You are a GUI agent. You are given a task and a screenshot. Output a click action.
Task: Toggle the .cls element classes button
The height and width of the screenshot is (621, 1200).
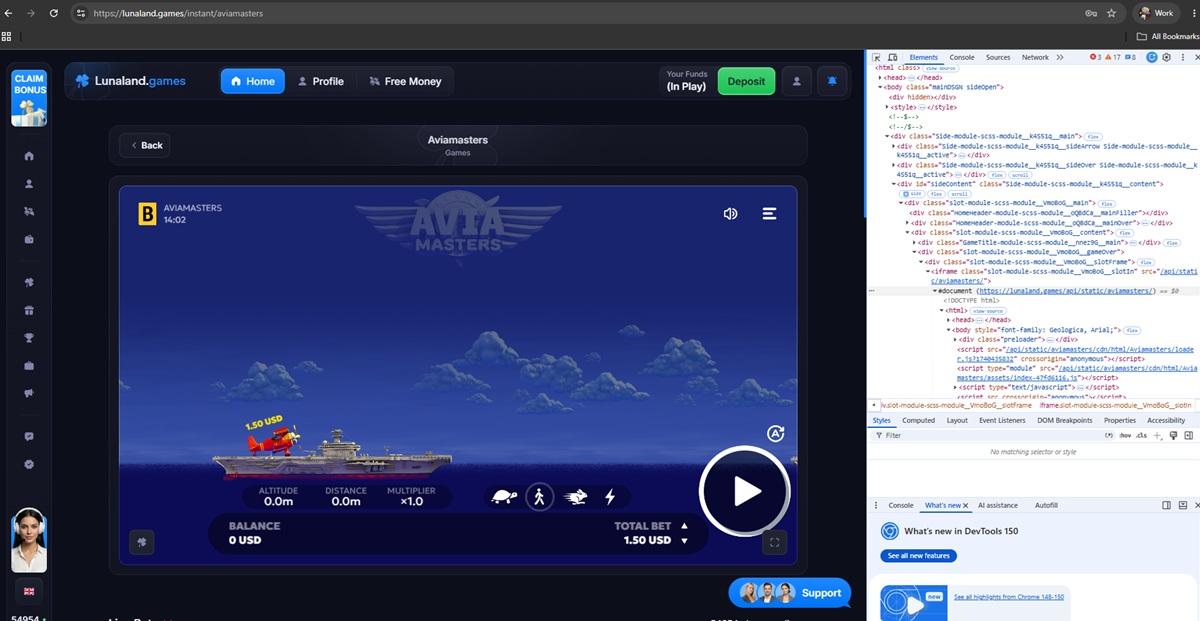(1142, 436)
